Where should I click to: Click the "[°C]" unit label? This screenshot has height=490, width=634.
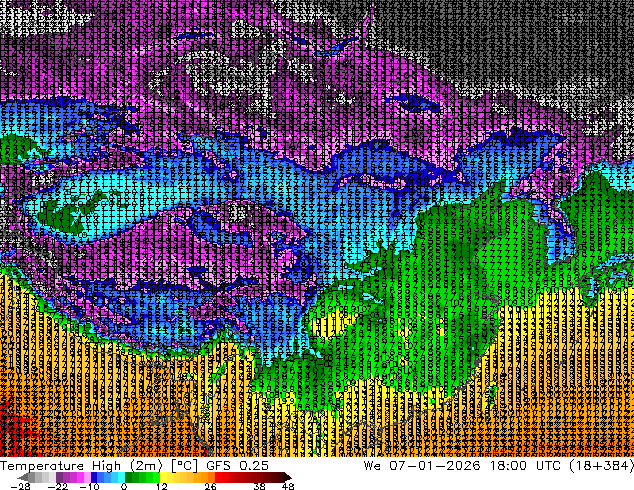[x=184, y=466]
